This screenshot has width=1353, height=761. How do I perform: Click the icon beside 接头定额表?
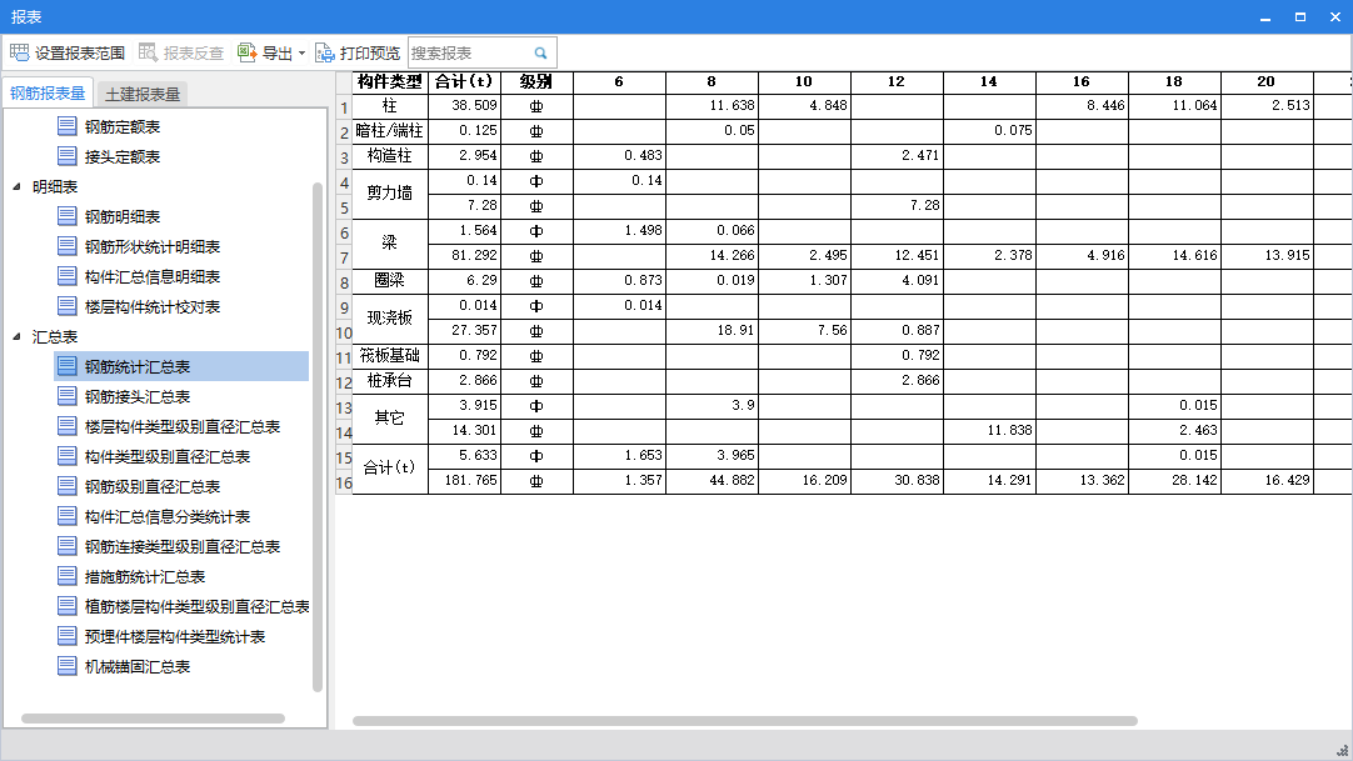(x=67, y=156)
